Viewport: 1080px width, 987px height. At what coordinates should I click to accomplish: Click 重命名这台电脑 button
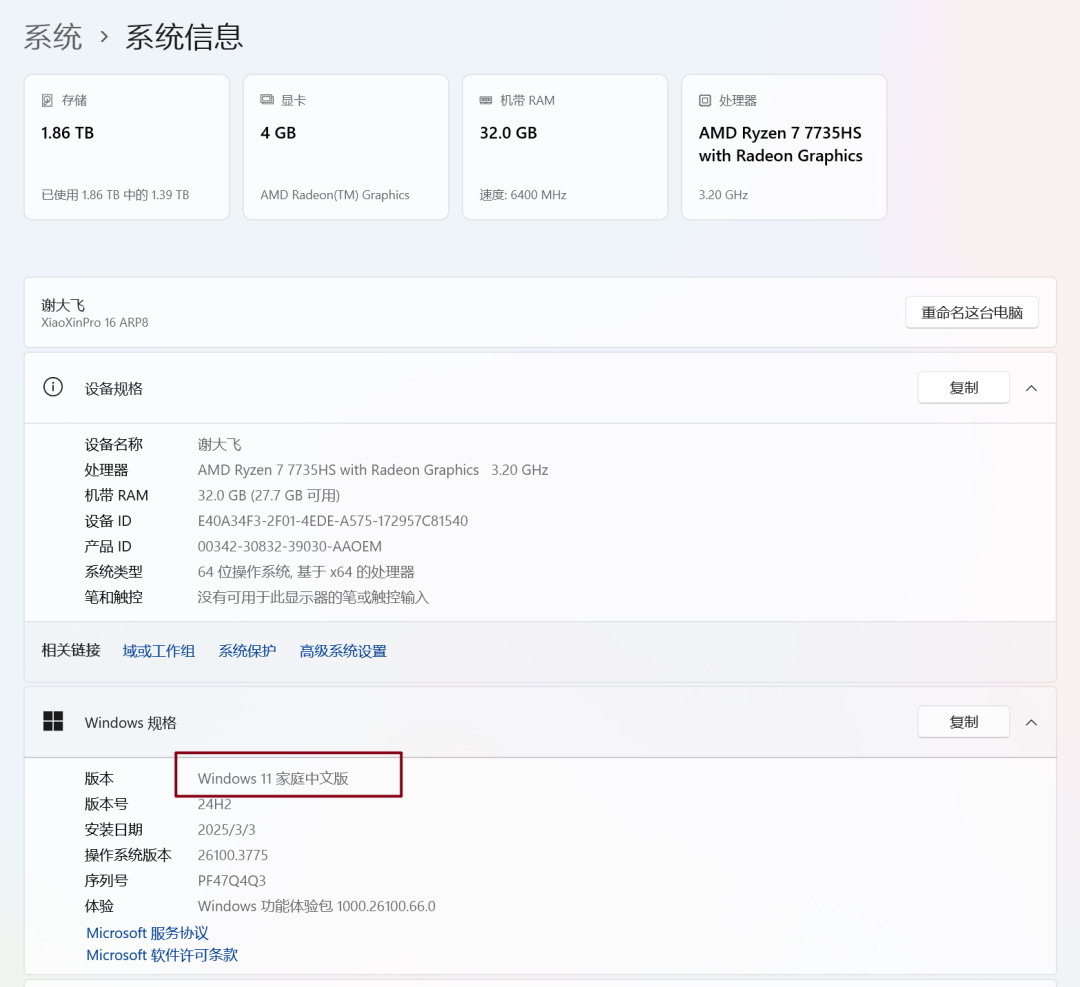click(x=972, y=313)
